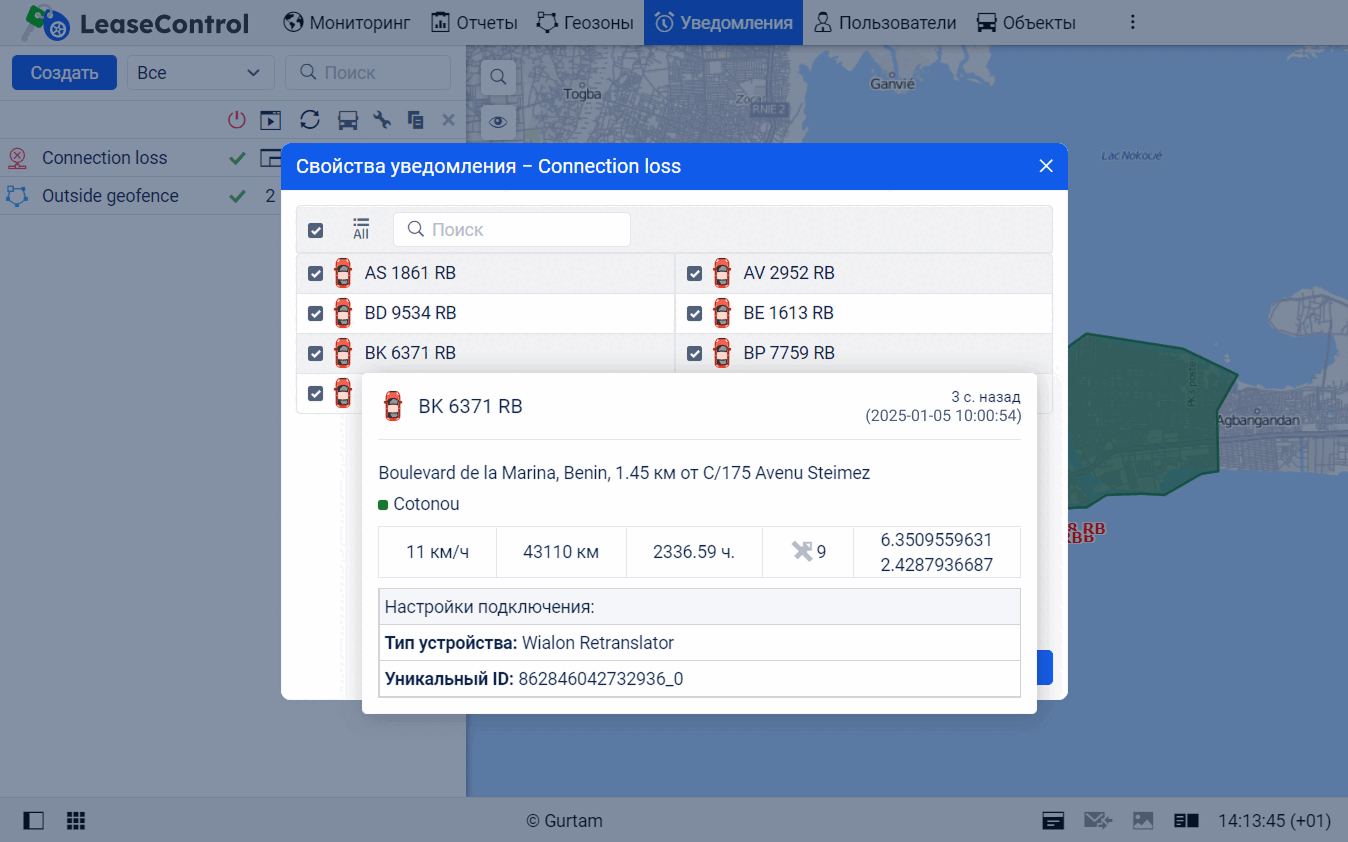
Task: Click the 2336.59 ч. engine hours cell
Action: [x=694, y=552]
